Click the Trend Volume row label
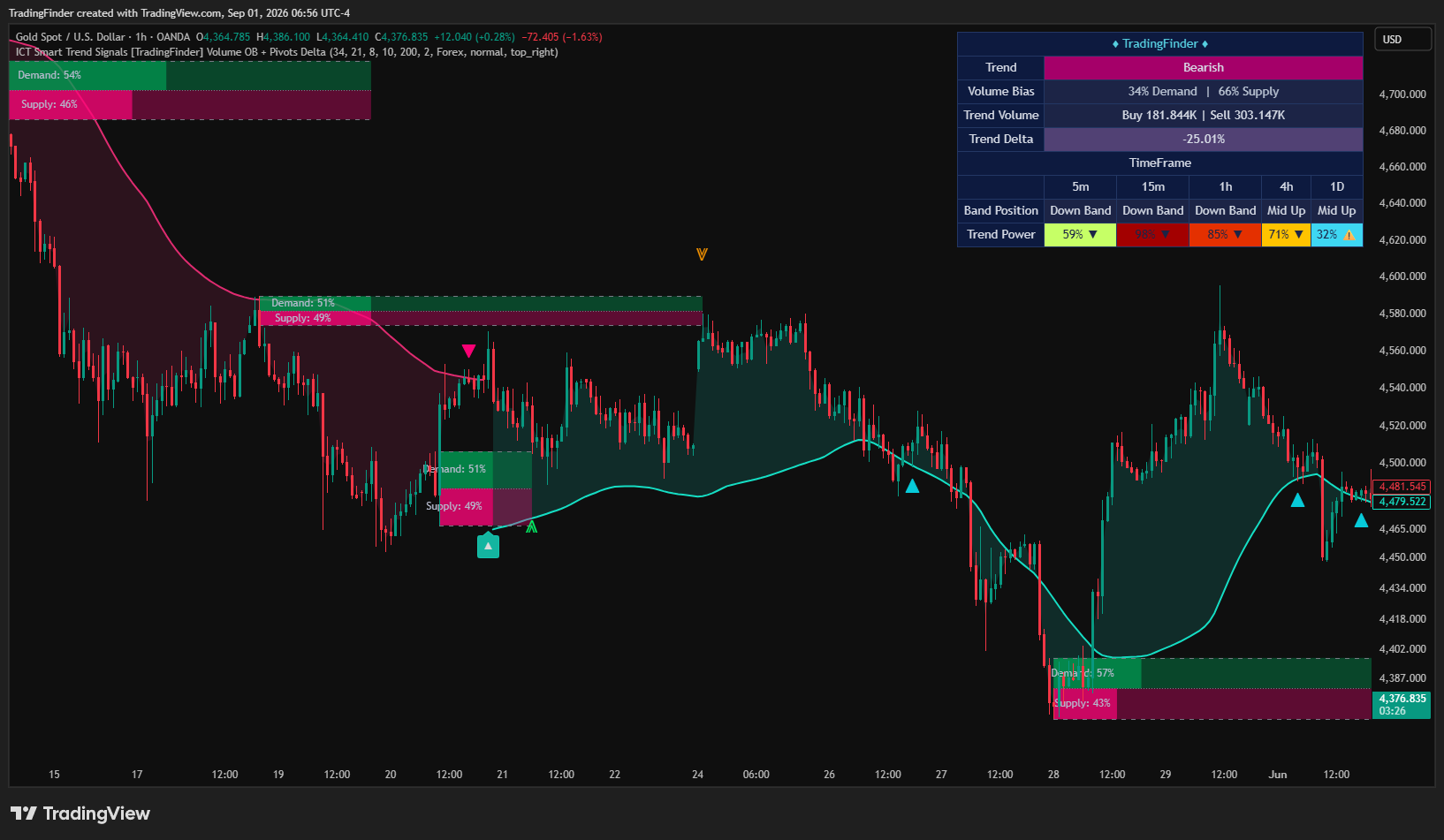Screen dimensions: 1444x840 point(1000,116)
